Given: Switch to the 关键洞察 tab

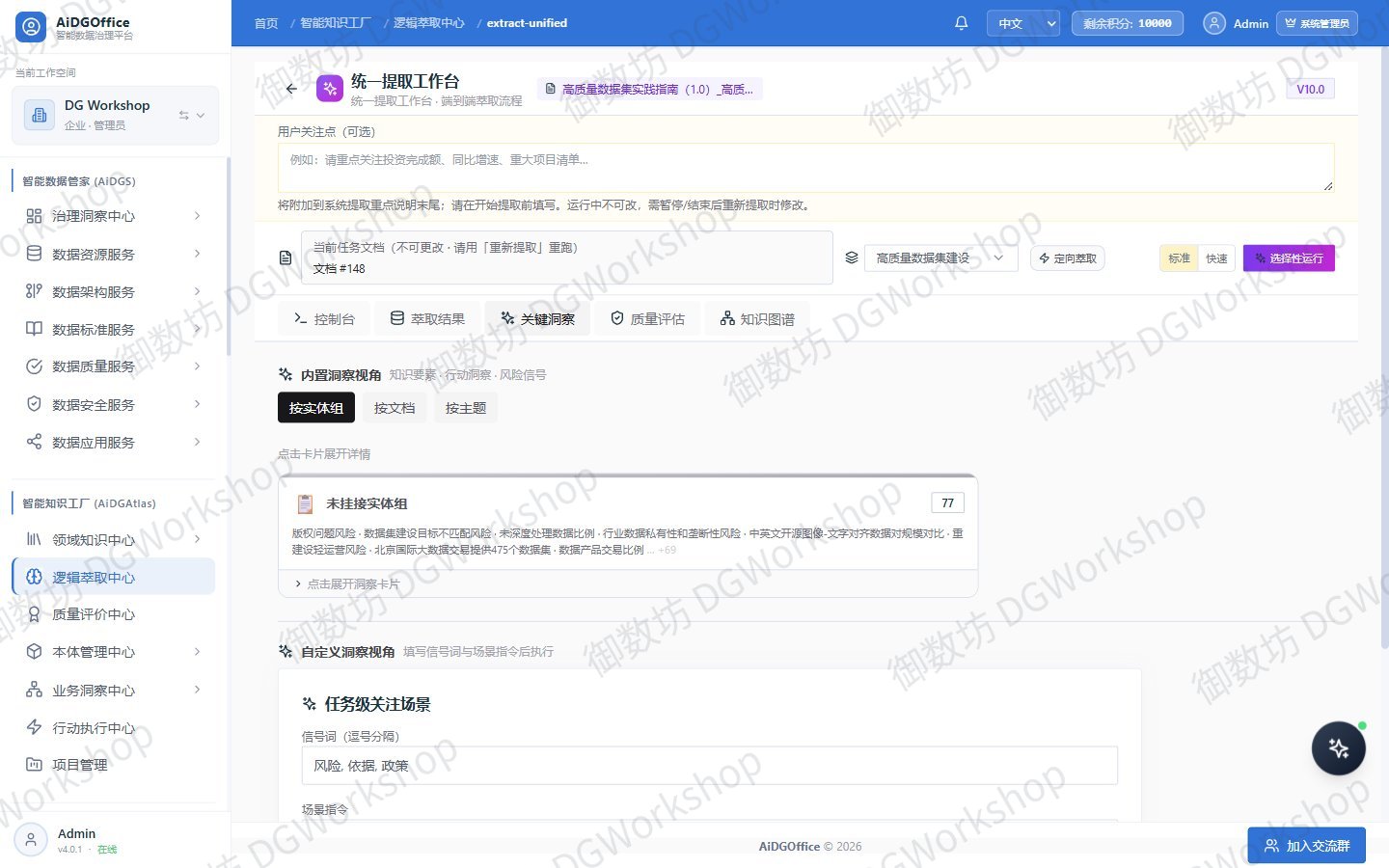Looking at the screenshot, I should click(x=538, y=318).
